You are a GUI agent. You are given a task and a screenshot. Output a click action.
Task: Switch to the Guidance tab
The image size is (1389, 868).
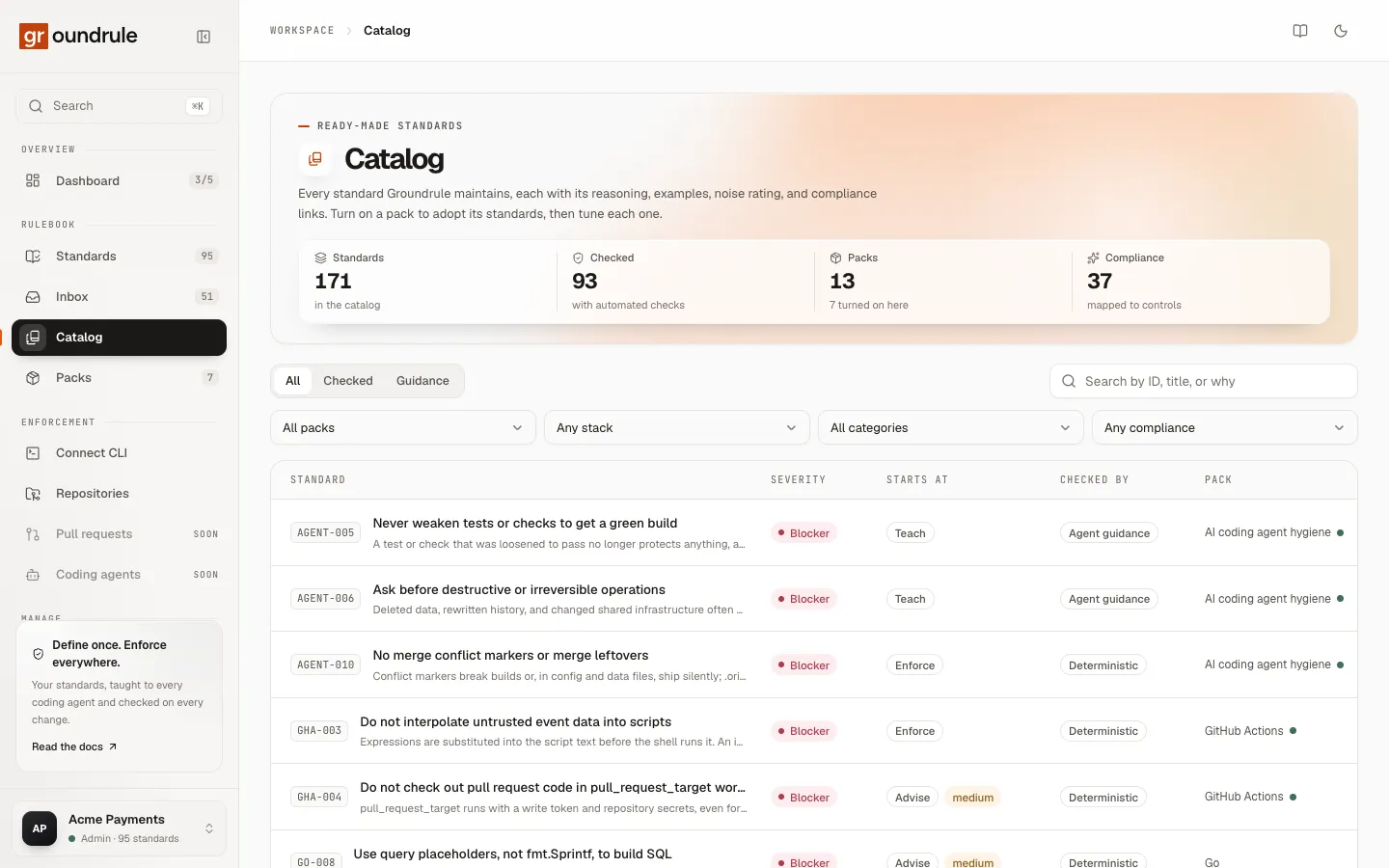(x=422, y=381)
